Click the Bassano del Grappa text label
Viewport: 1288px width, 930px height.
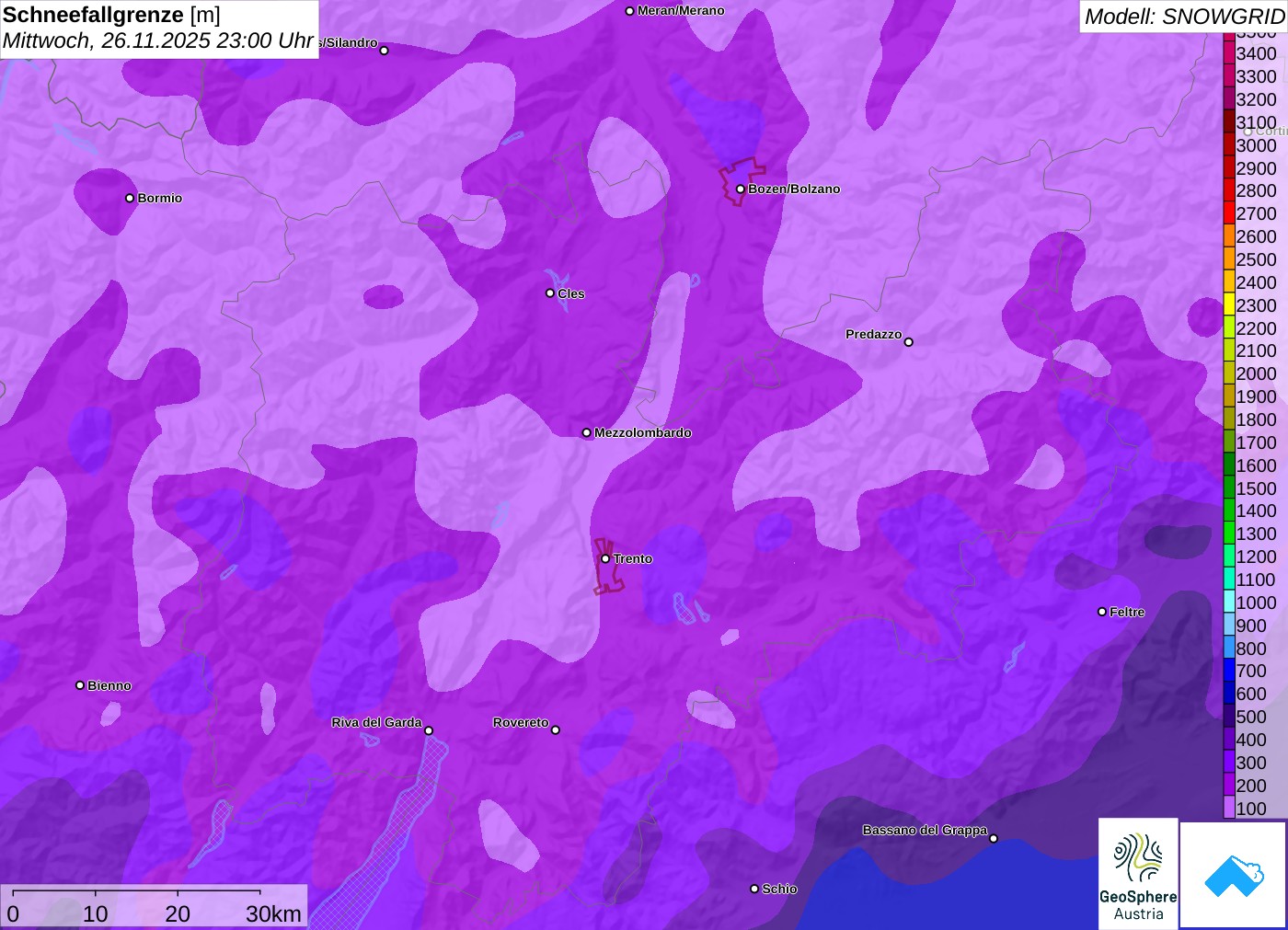pyautogui.click(x=925, y=830)
